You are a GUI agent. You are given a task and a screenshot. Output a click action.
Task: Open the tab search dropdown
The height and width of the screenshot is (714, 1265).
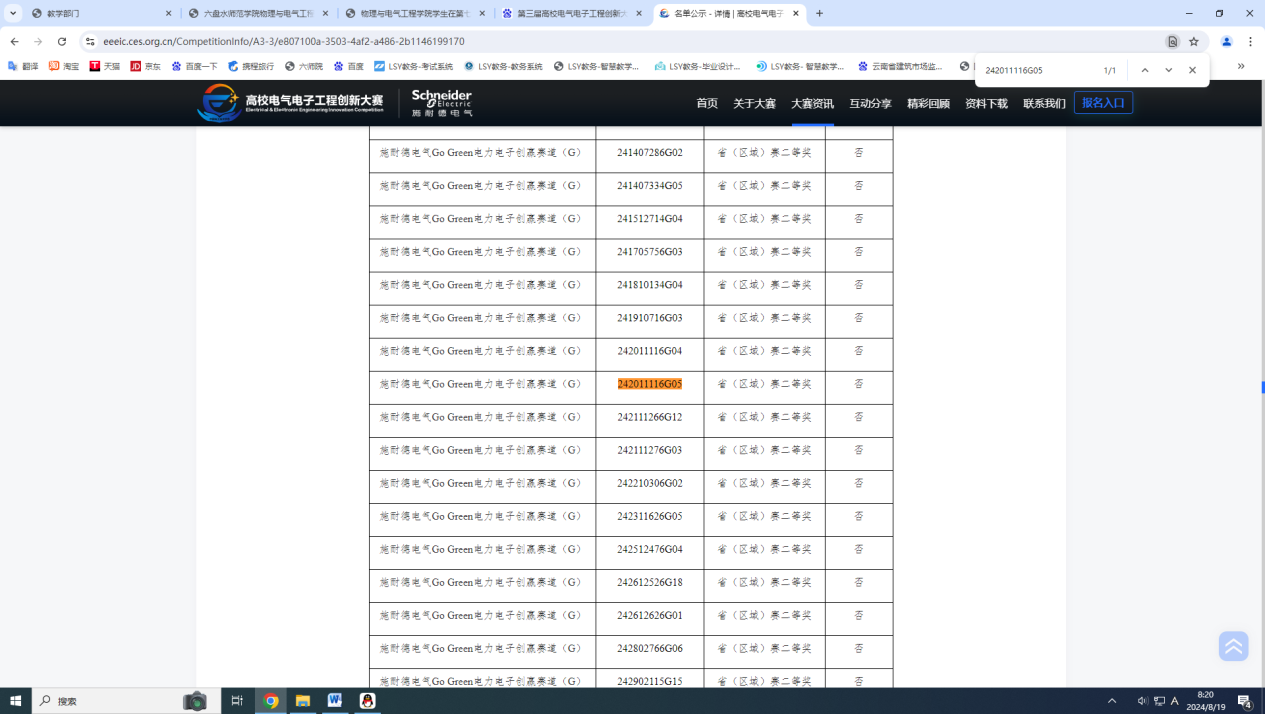click(x=14, y=13)
